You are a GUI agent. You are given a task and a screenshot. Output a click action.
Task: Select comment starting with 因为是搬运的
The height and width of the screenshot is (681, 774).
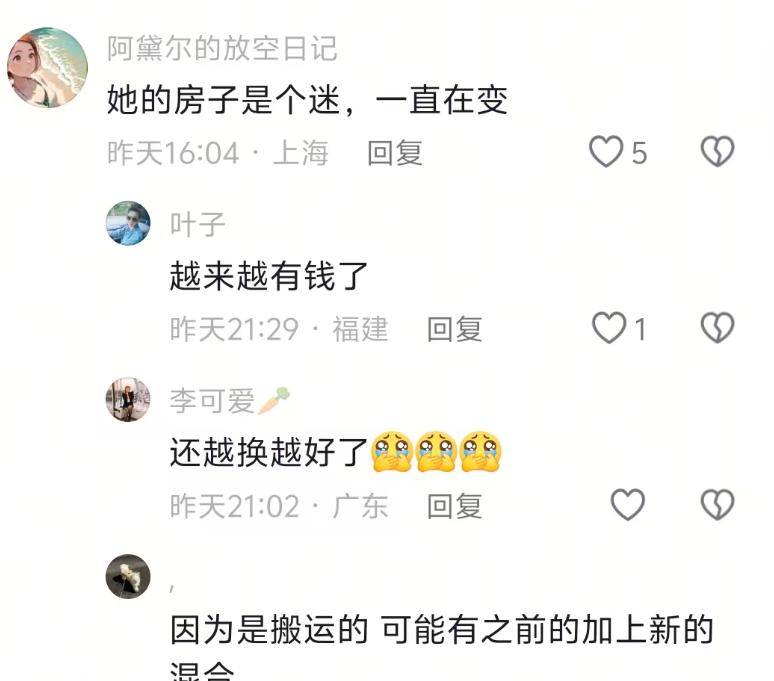click(442, 646)
